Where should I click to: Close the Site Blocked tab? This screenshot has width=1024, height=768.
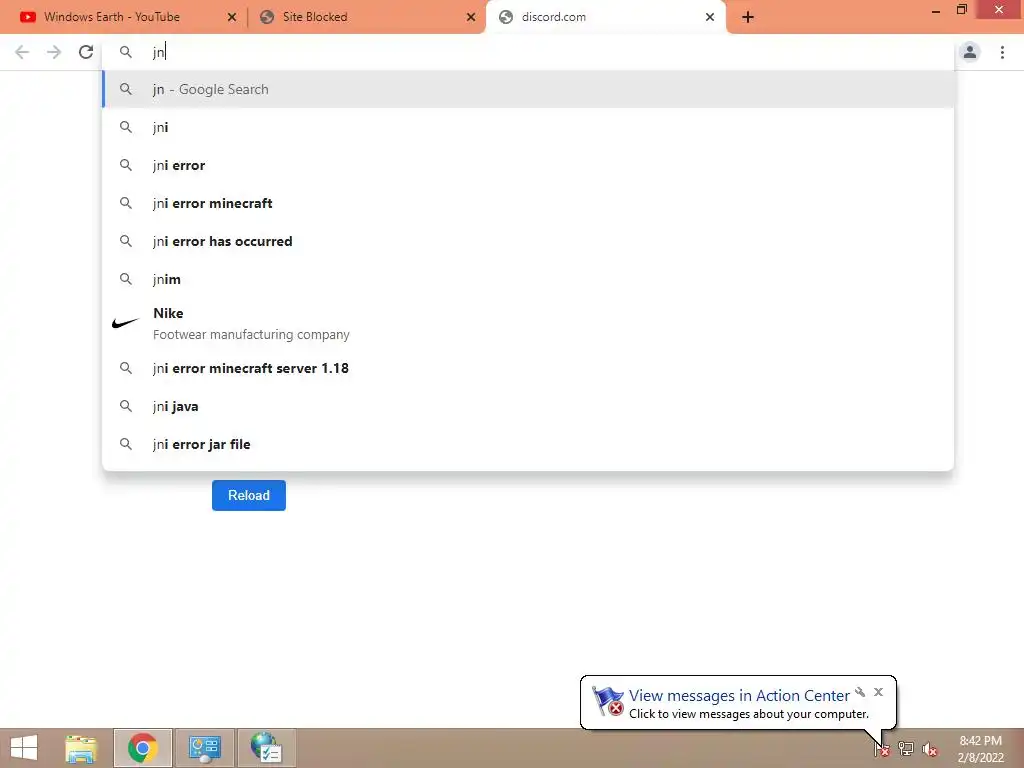(471, 18)
